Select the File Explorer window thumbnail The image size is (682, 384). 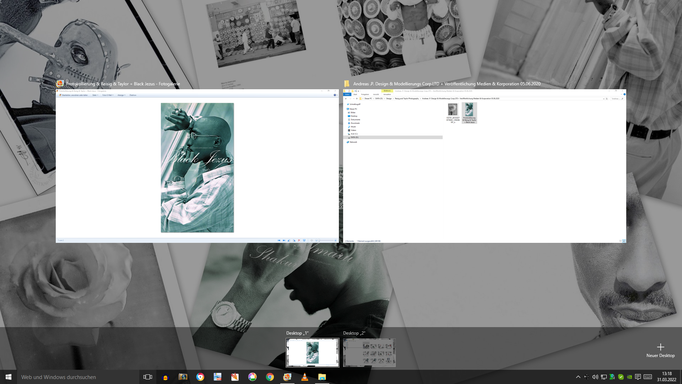point(485,166)
